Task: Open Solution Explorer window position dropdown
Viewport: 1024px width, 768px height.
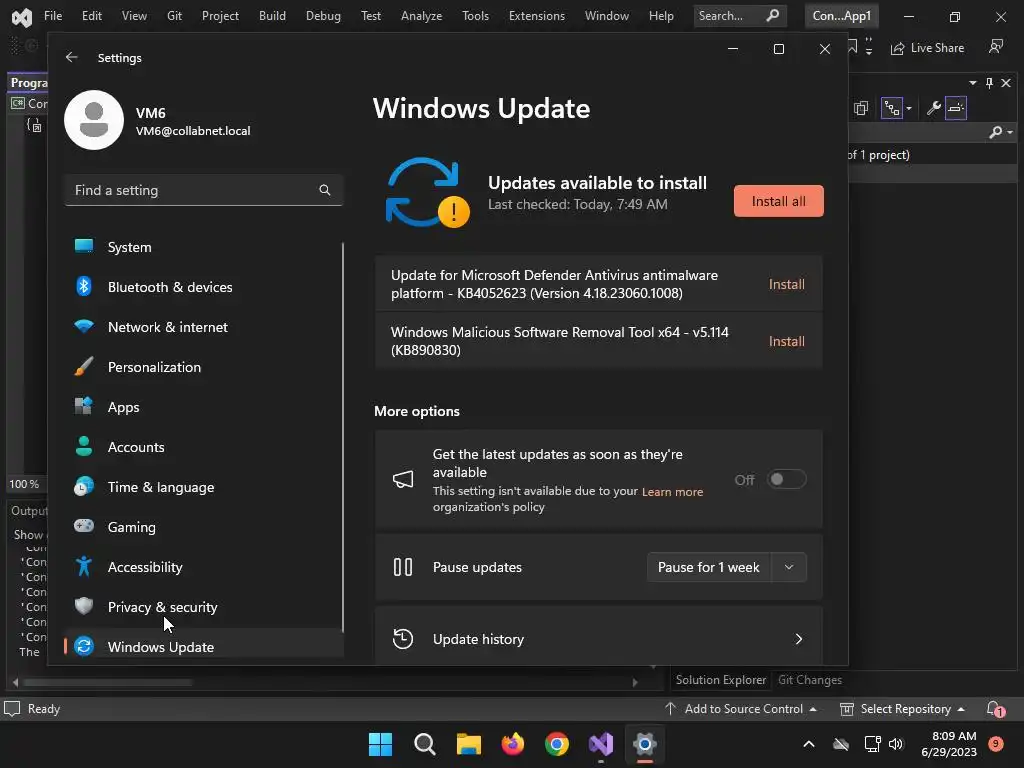Action: (x=973, y=83)
